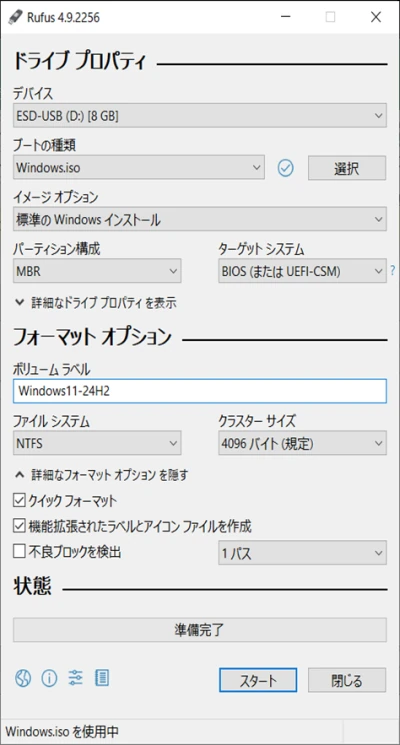Open the About info icon
Viewport: 400px width, 745px height.
point(49,678)
